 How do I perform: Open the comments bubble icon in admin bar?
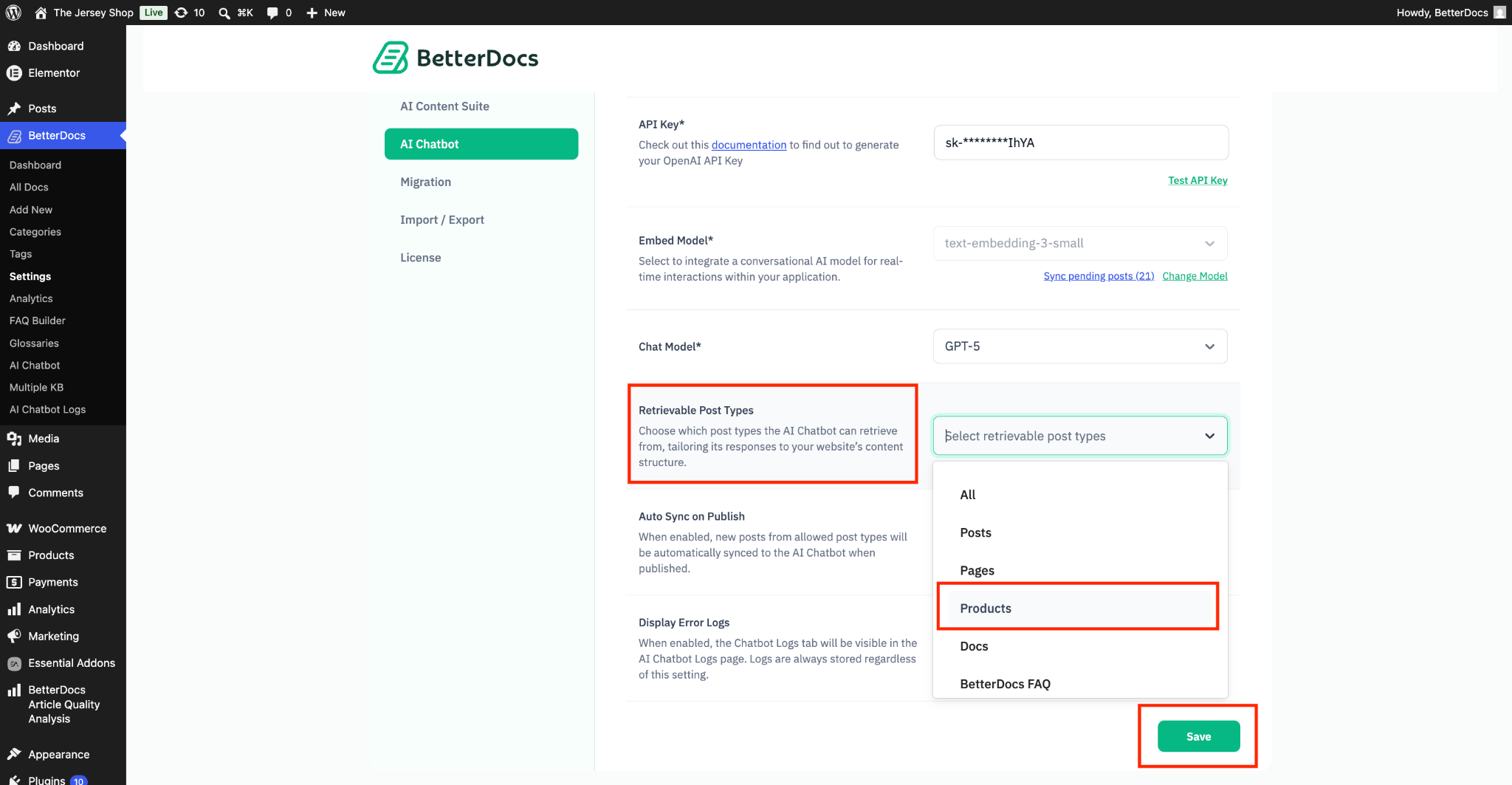coord(272,13)
